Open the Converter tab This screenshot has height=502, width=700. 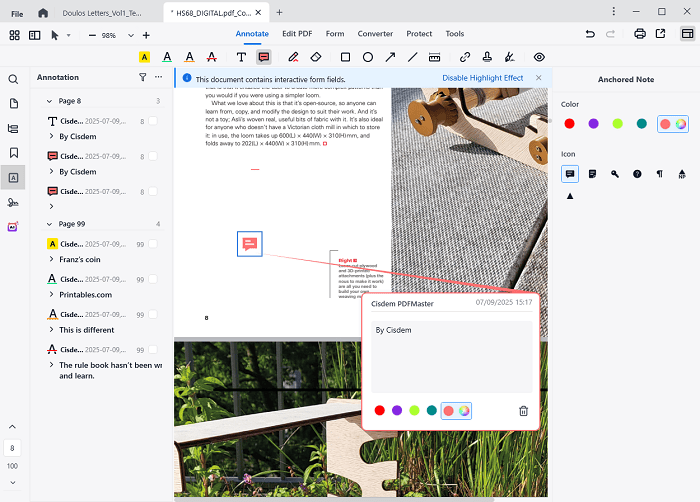coord(375,34)
